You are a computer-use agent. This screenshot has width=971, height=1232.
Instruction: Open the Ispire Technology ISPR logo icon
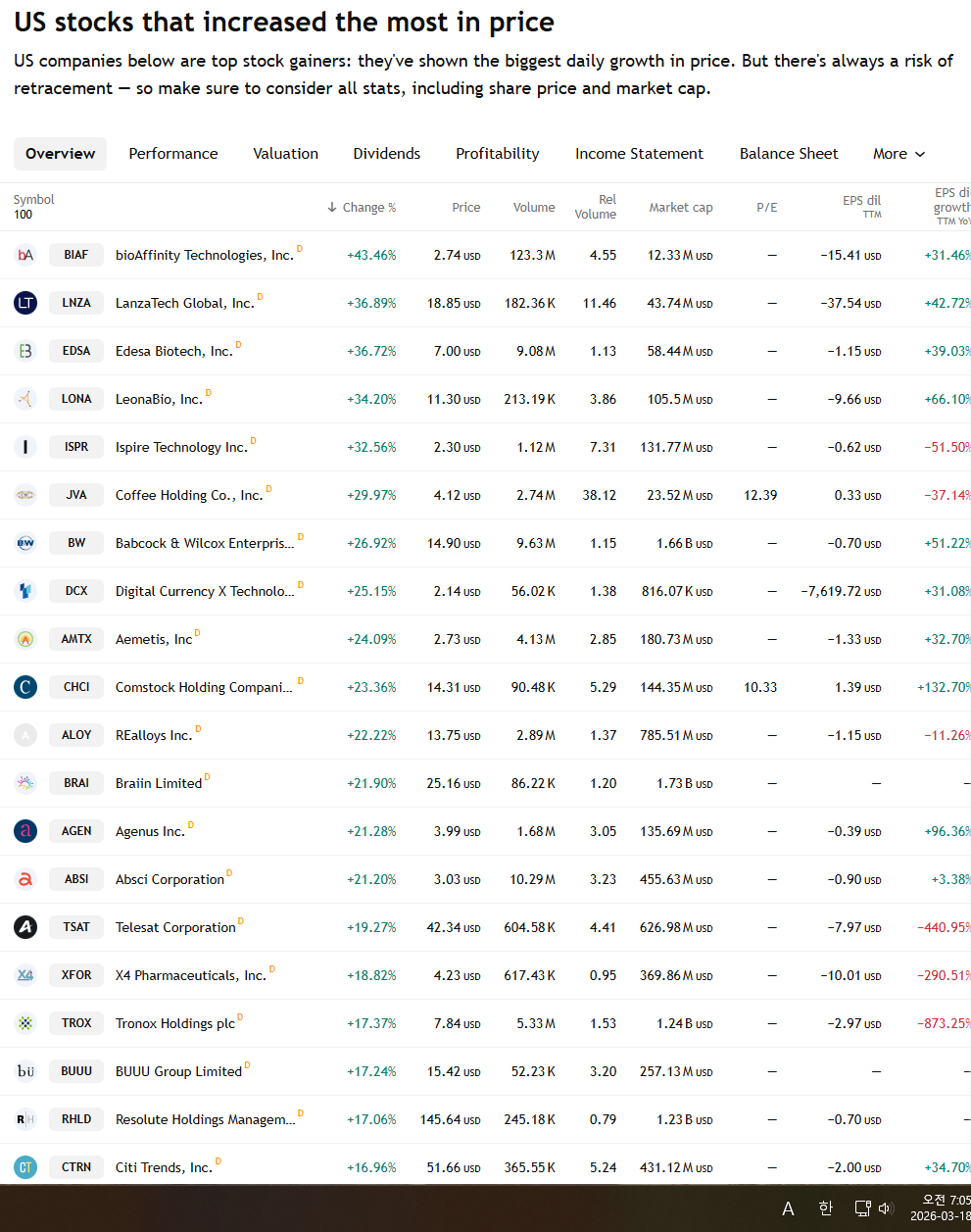pyautogui.click(x=25, y=447)
